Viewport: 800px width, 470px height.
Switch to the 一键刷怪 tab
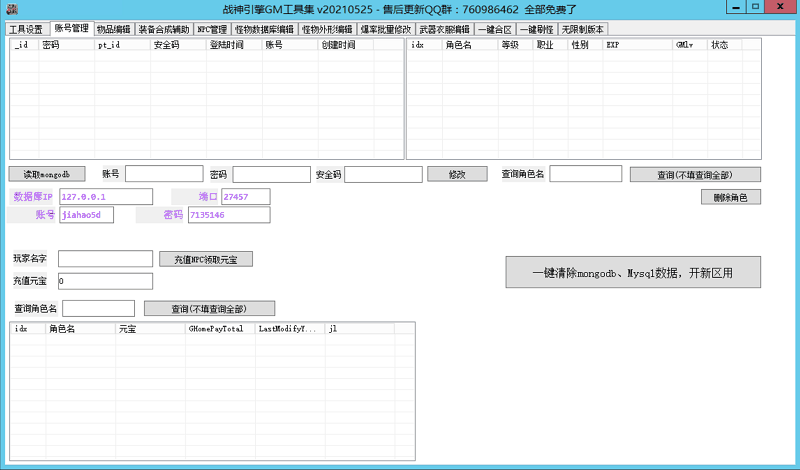click(x=537, y=30)
